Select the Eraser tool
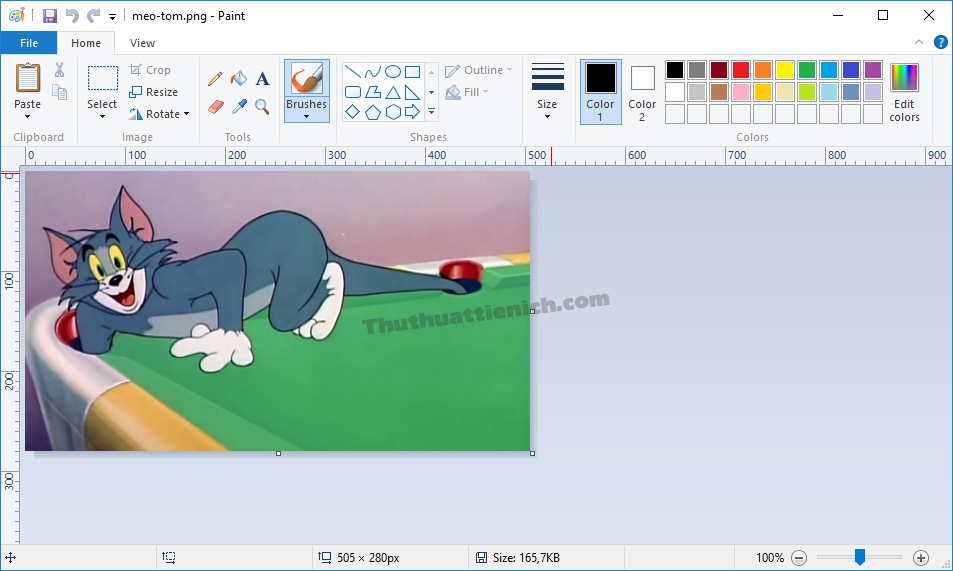Viewport: 953px width, 571px height. click(x=215, y=106)
